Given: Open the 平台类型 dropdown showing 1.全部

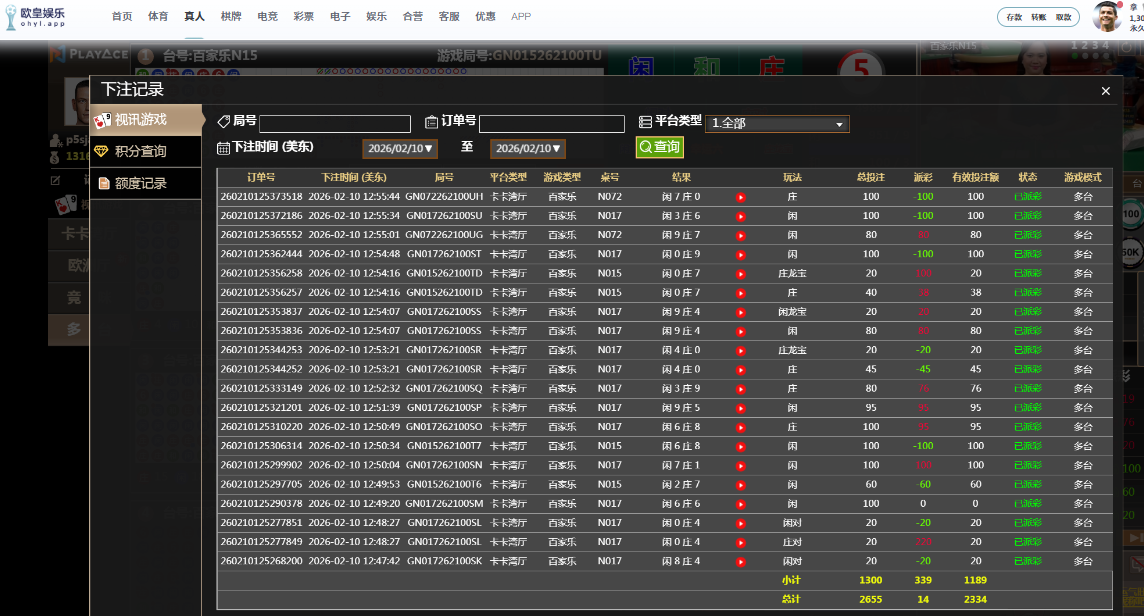Looking at the screenshot, I should 777,124.
